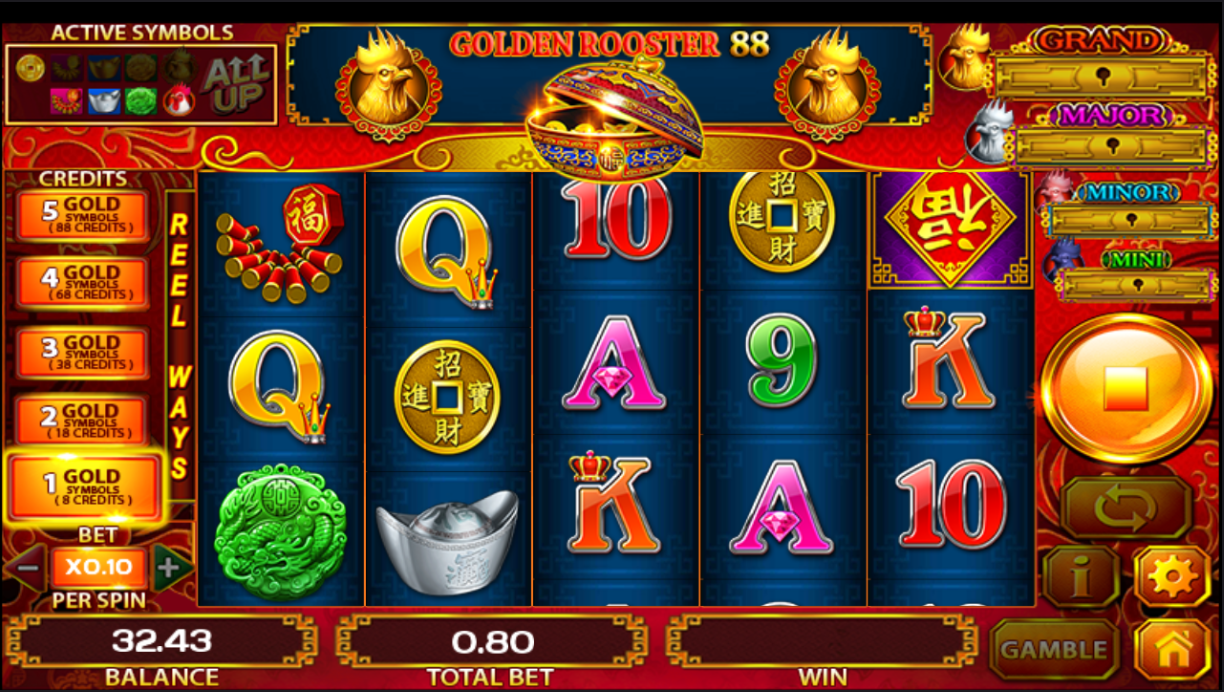
Task: Click the X0.10 bet per spin field
Action: [98, 568]
